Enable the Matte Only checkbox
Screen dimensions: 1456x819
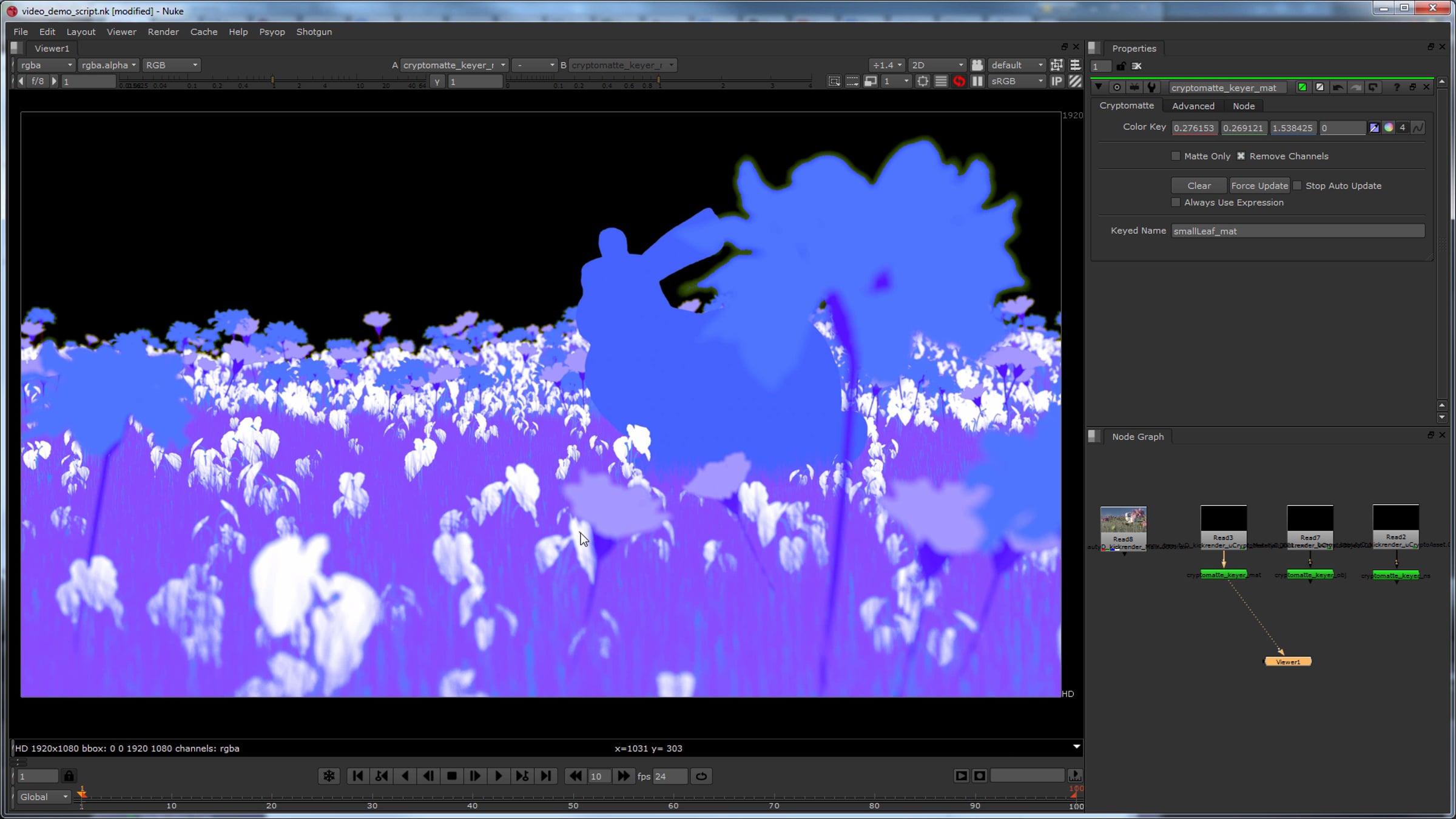(1176, 156)
